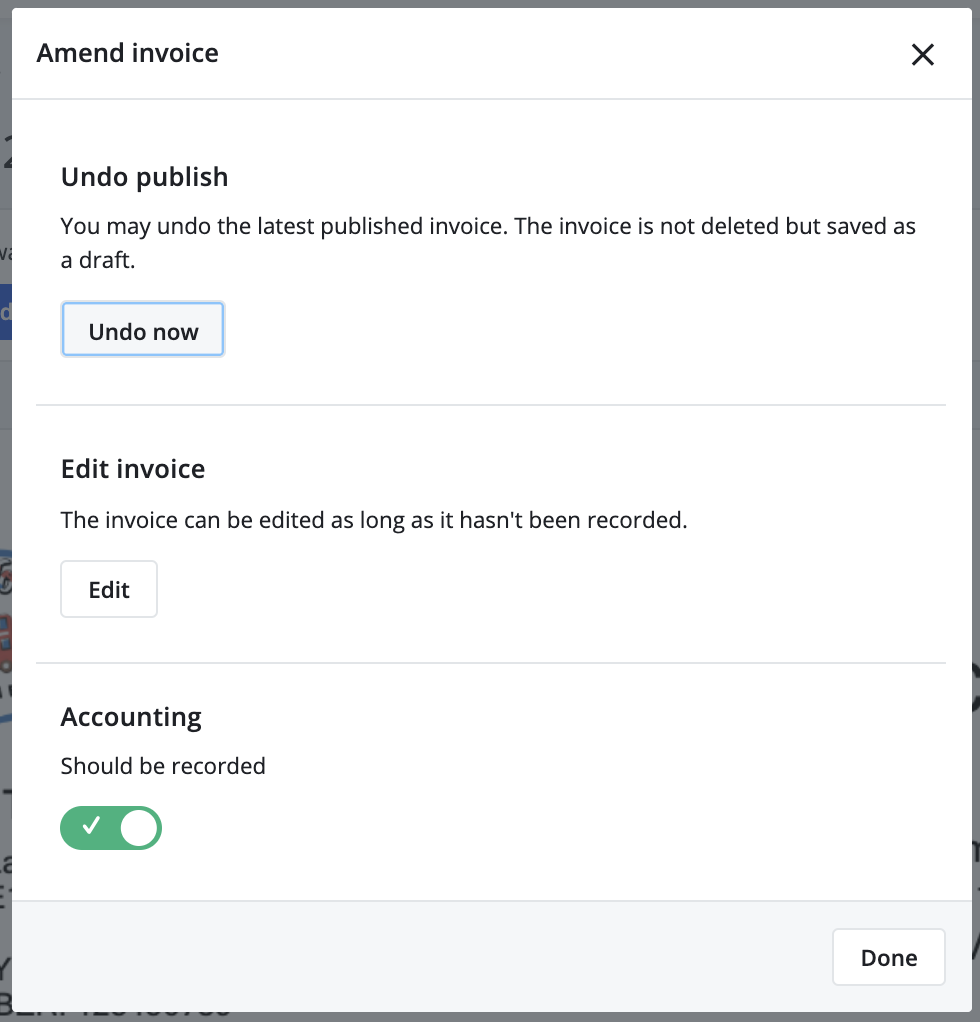Undo the latest published invoice
This screenshot has height=1022, width=980.
click(142, 330)
